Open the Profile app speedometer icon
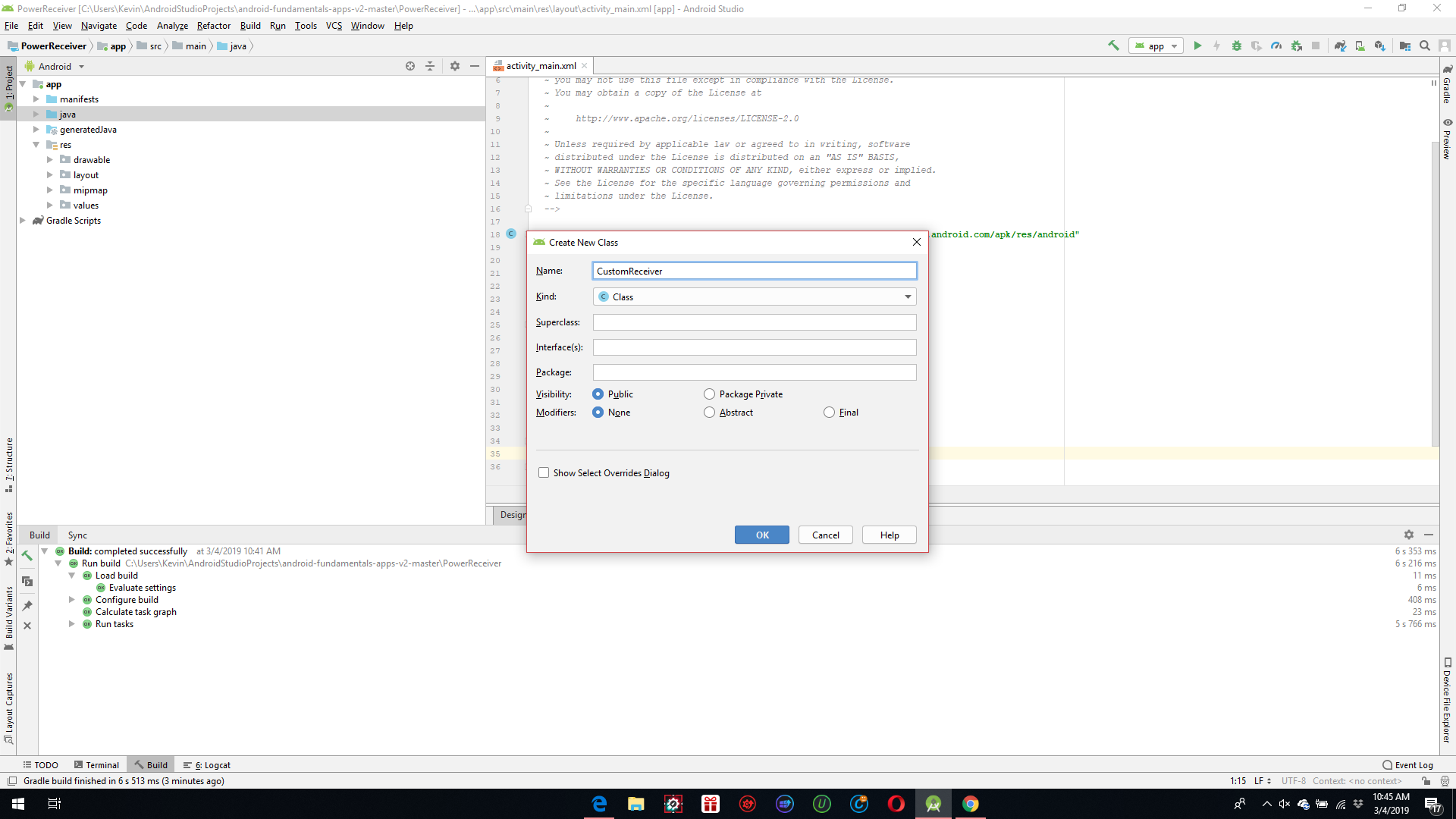The image size is (1456, 819). [x=1276, y=45]
